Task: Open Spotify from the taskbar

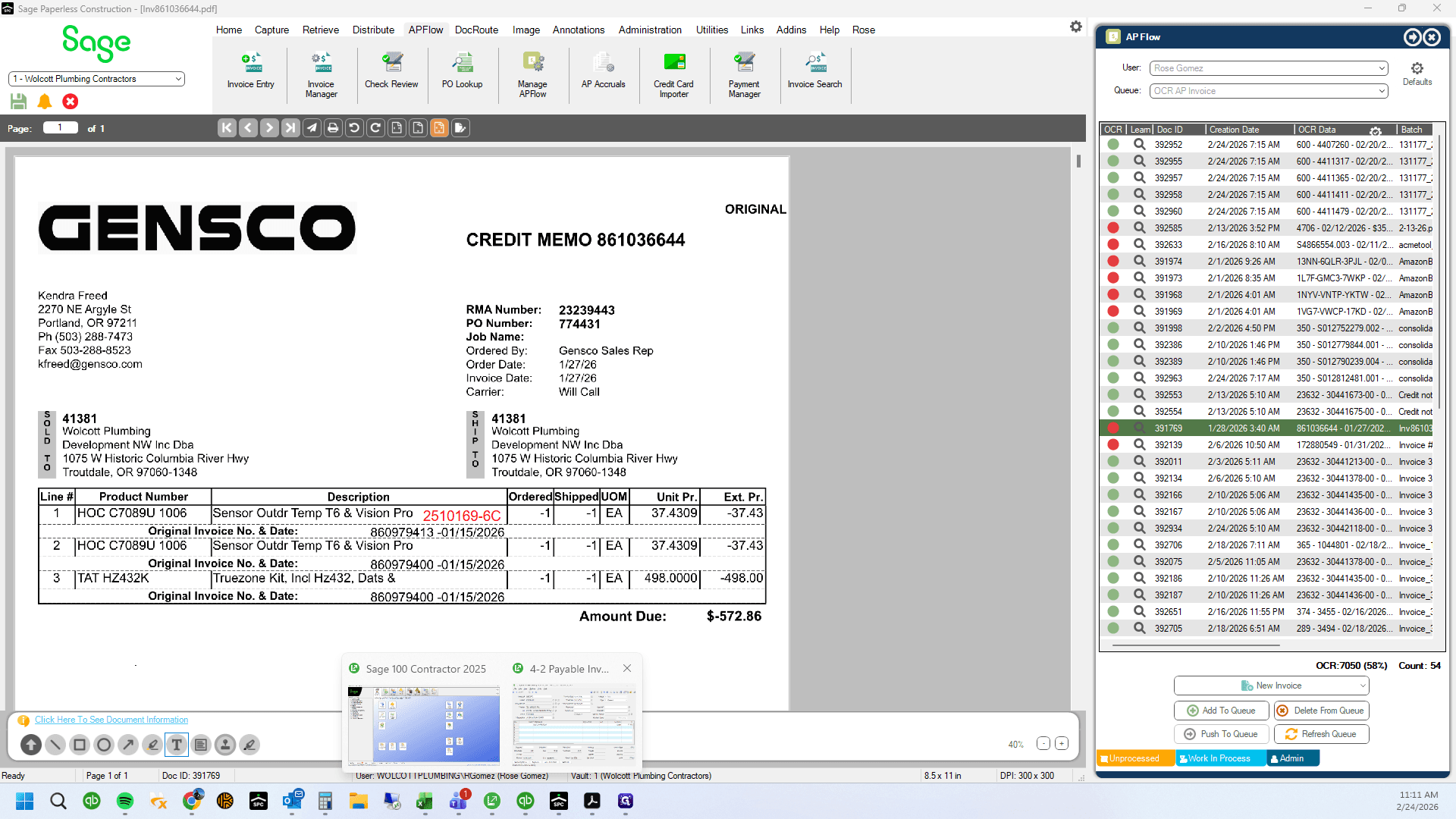Action: 125,801
